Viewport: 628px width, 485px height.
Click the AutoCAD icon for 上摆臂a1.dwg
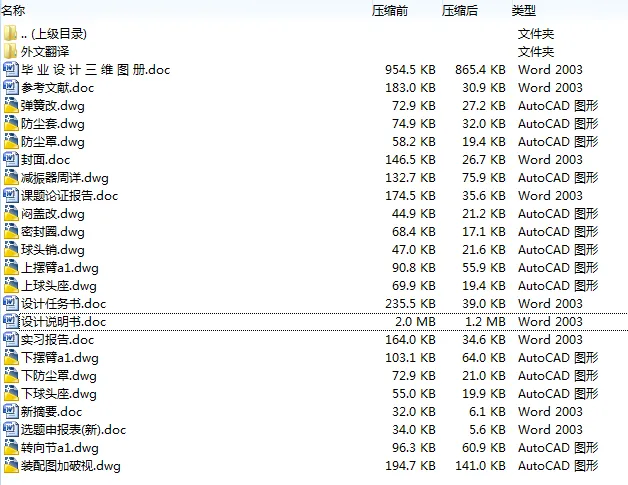tap(11, 268)
